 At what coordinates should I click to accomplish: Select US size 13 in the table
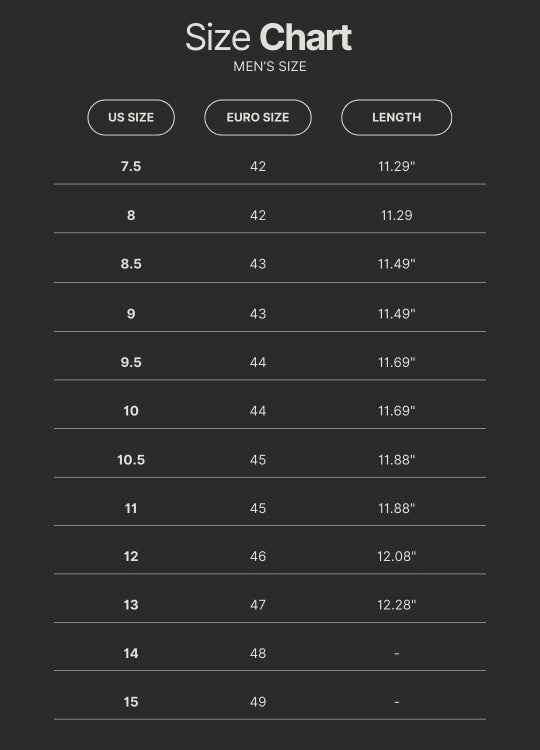(x=131, y=605)
